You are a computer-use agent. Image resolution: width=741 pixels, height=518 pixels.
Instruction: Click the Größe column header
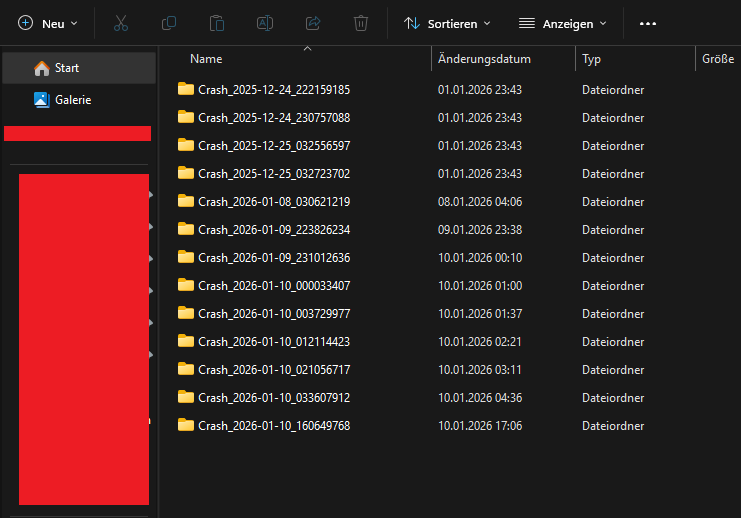718,59
